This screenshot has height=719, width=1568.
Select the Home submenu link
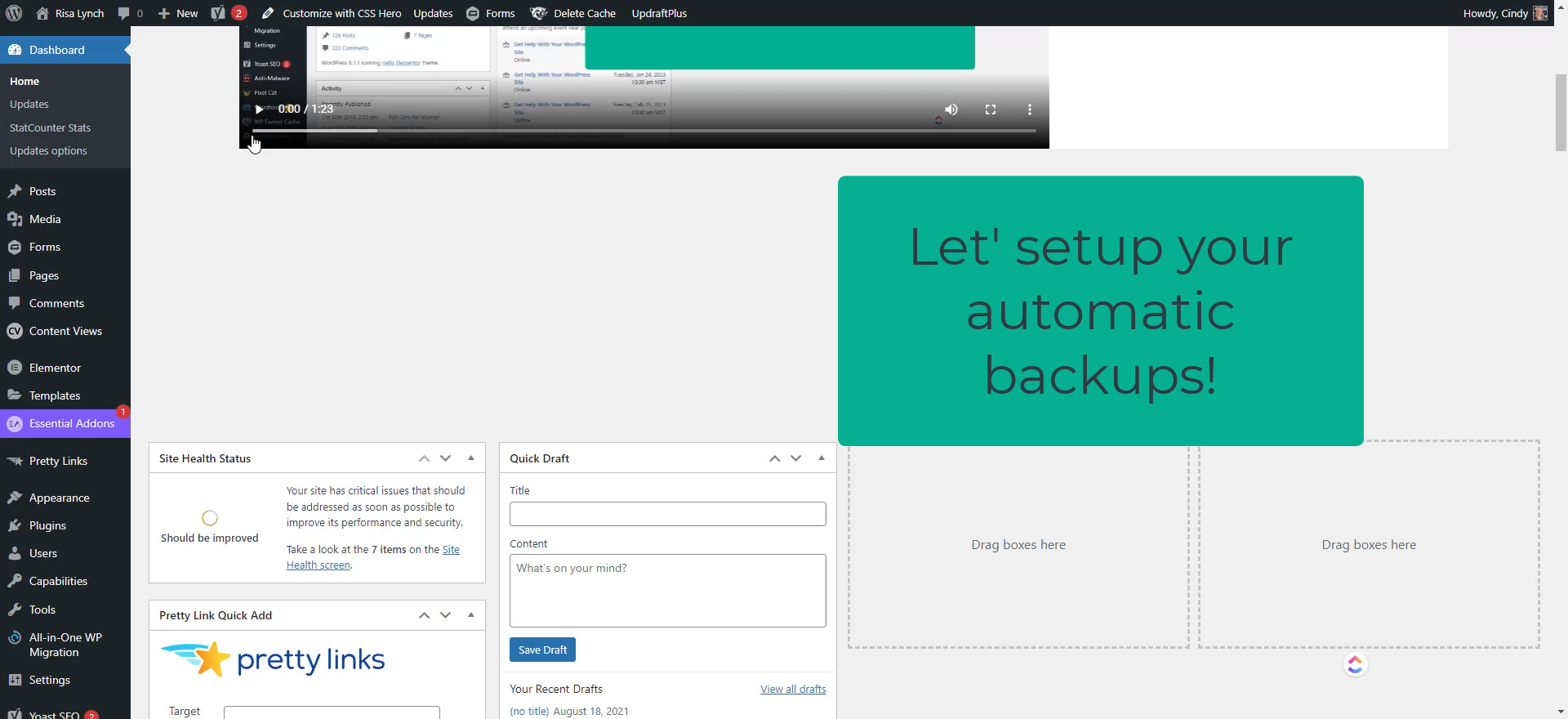(x=24, y=81)
